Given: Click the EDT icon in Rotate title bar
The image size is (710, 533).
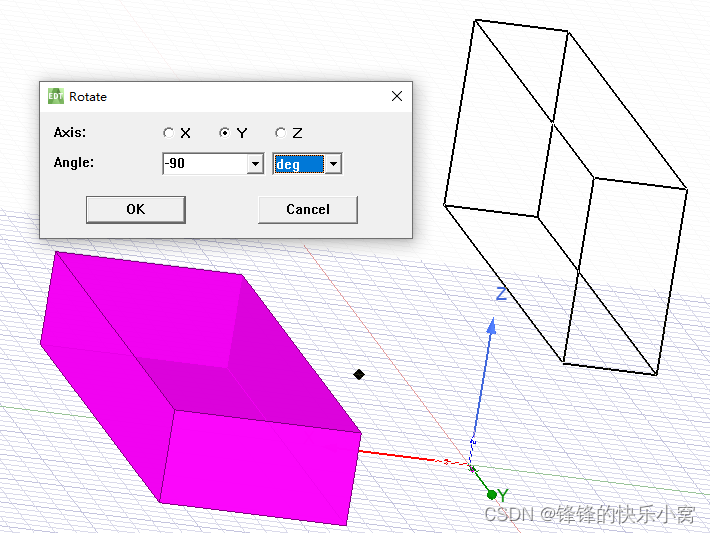Looking at the screenshot, I should (56, 96).
